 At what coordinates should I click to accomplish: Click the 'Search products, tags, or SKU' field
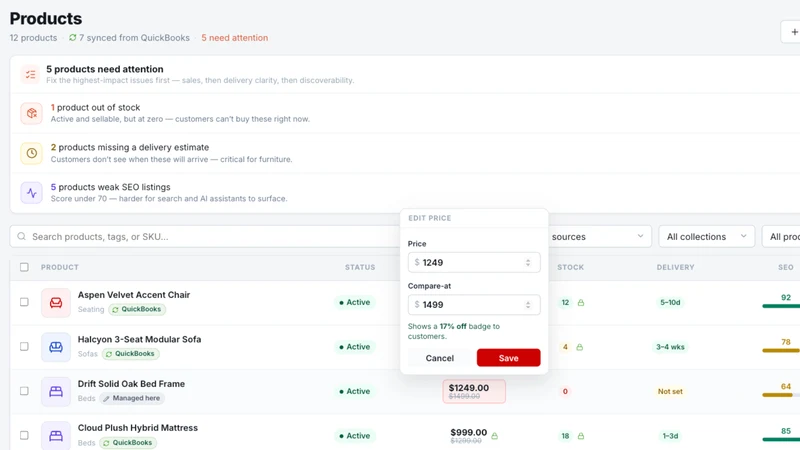(x=204, y=237)
